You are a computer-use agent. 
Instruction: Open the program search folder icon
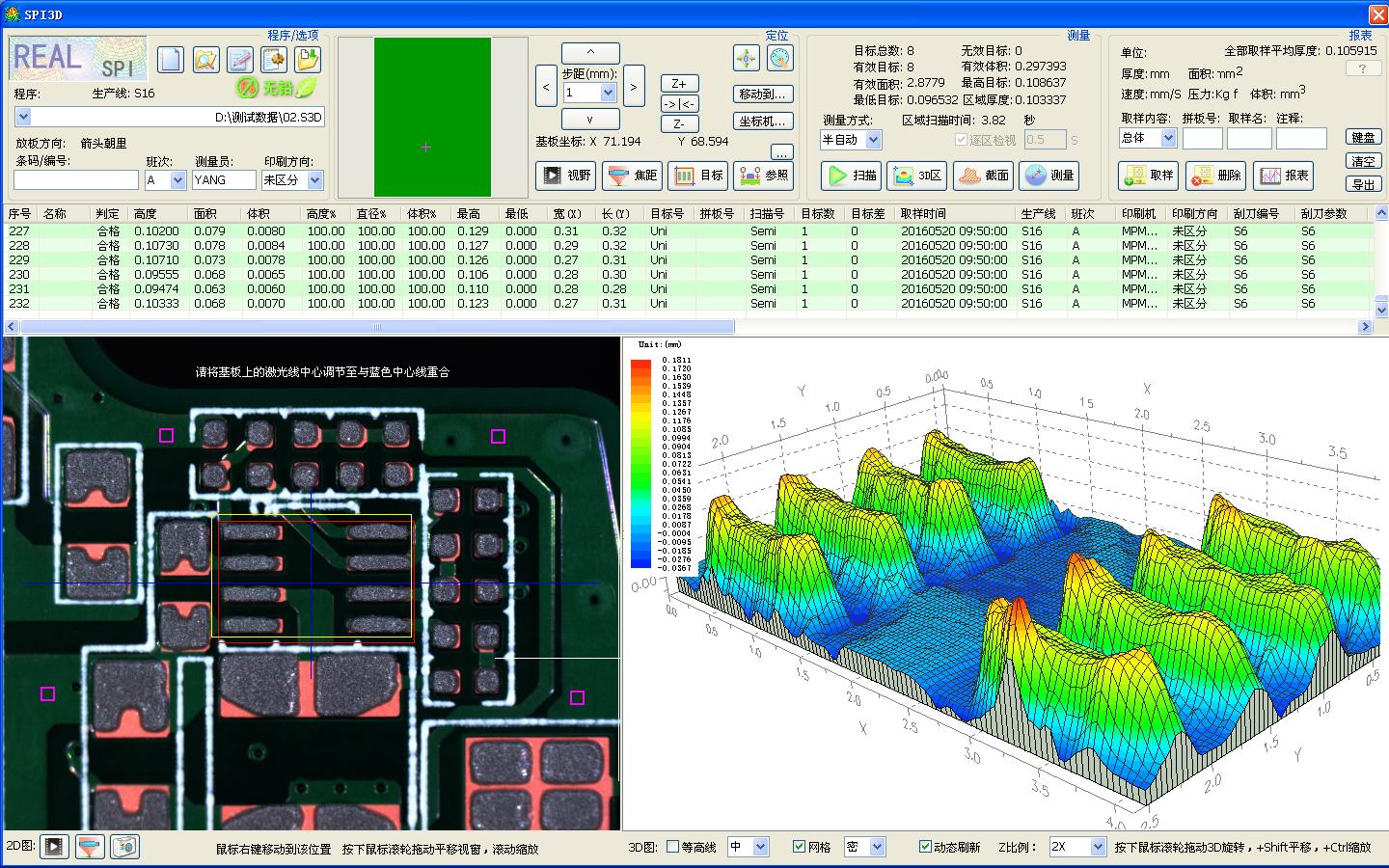click(x=204, y=60)
